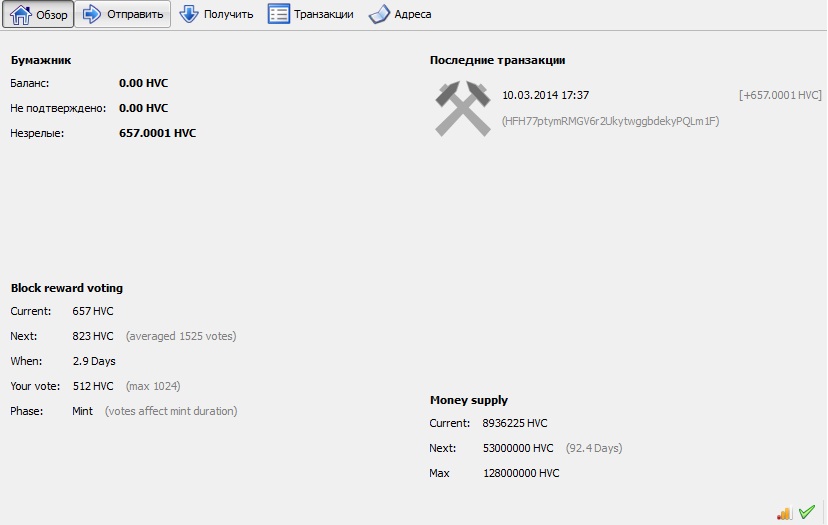The height and width of the screenshot is (525, 828).
Task: Click the download arrow Получить icon
Action: click(x=189, y=14)
